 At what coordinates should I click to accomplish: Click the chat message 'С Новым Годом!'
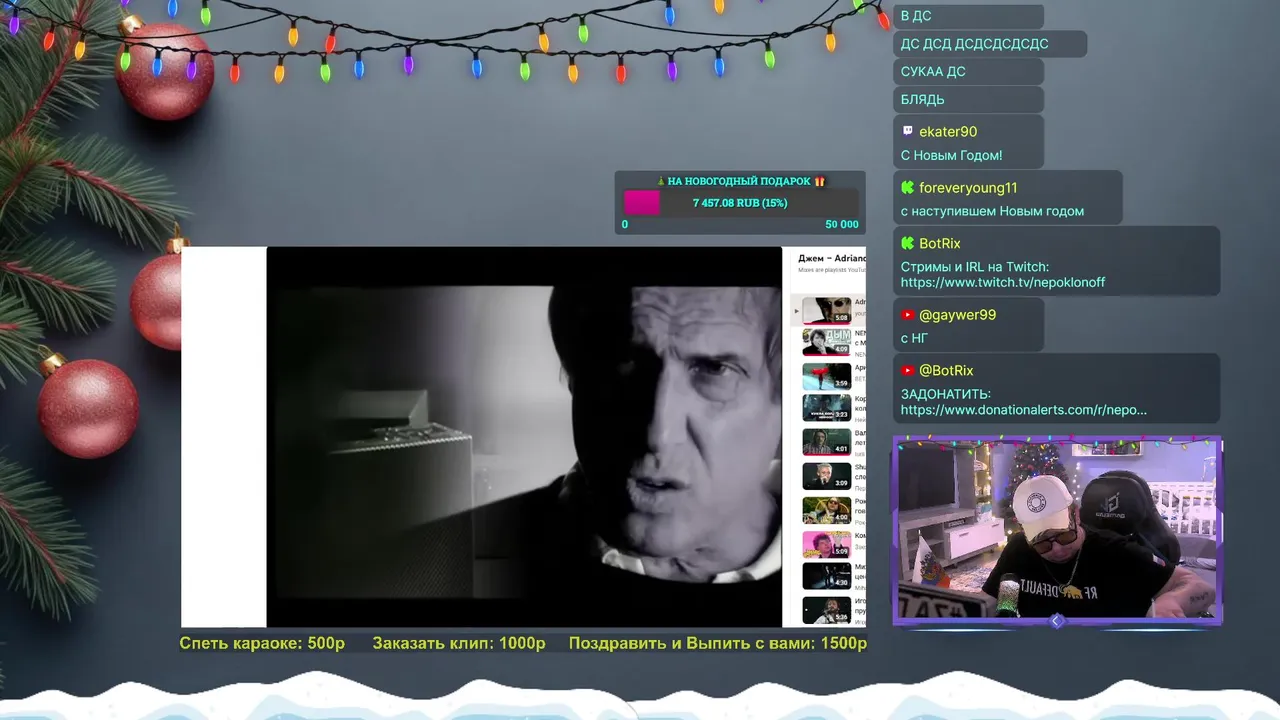tap(951, 155)
